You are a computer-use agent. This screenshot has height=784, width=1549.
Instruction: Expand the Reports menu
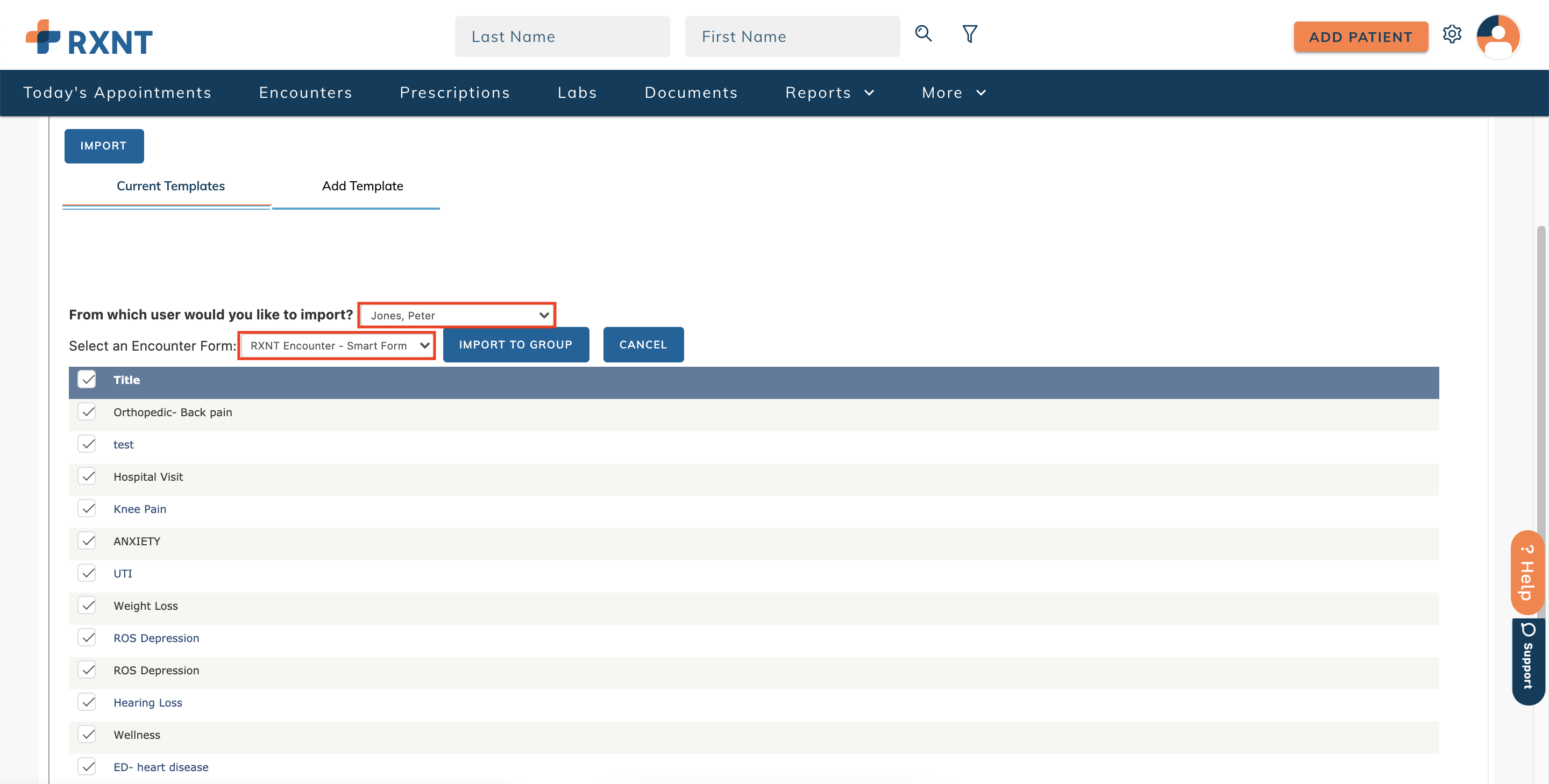coord(829,92)
